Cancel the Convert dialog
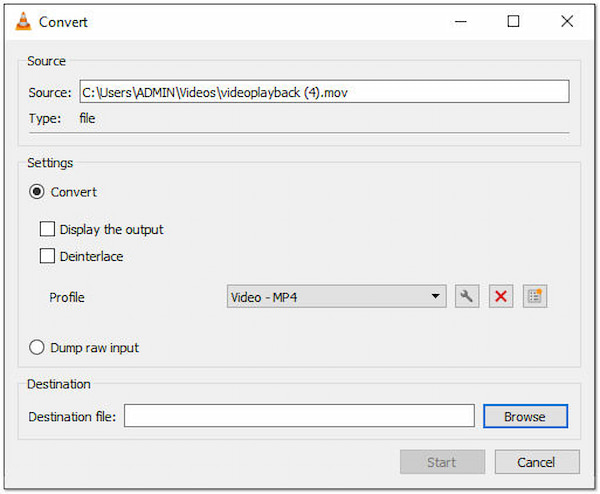600x494 pixels. coord(537,462)
